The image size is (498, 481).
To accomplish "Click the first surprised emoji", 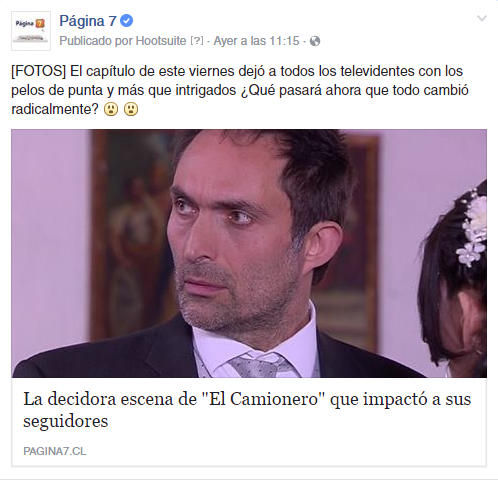I will (111, 109).
